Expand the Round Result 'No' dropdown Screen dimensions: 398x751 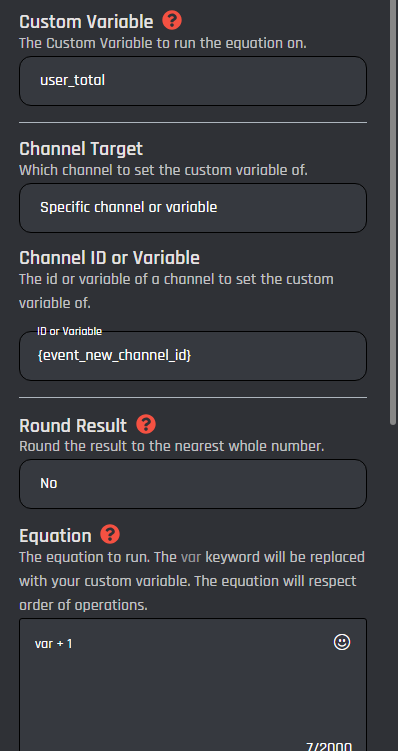coord(193,484)
